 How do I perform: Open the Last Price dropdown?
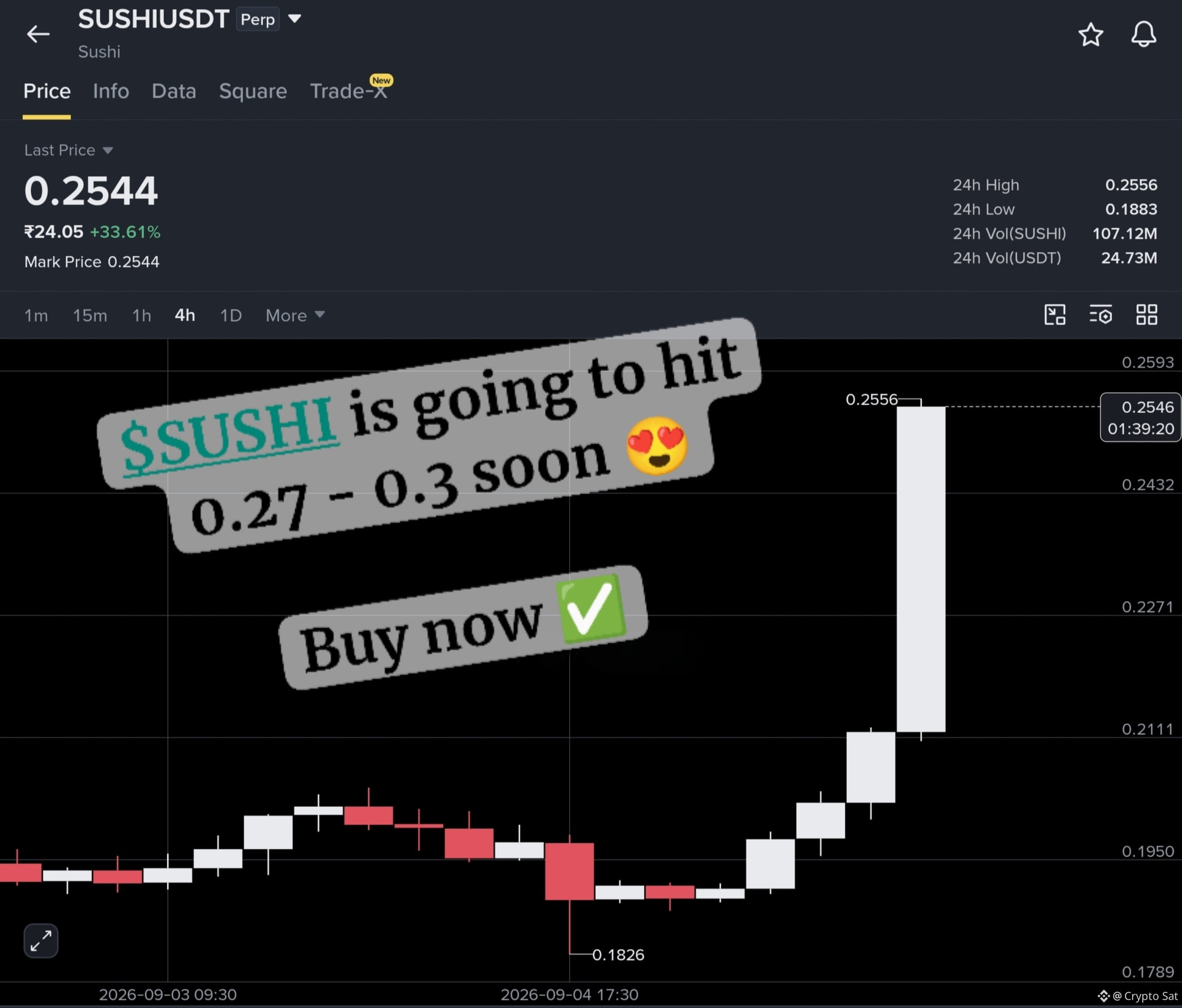(x=68, y=150)
